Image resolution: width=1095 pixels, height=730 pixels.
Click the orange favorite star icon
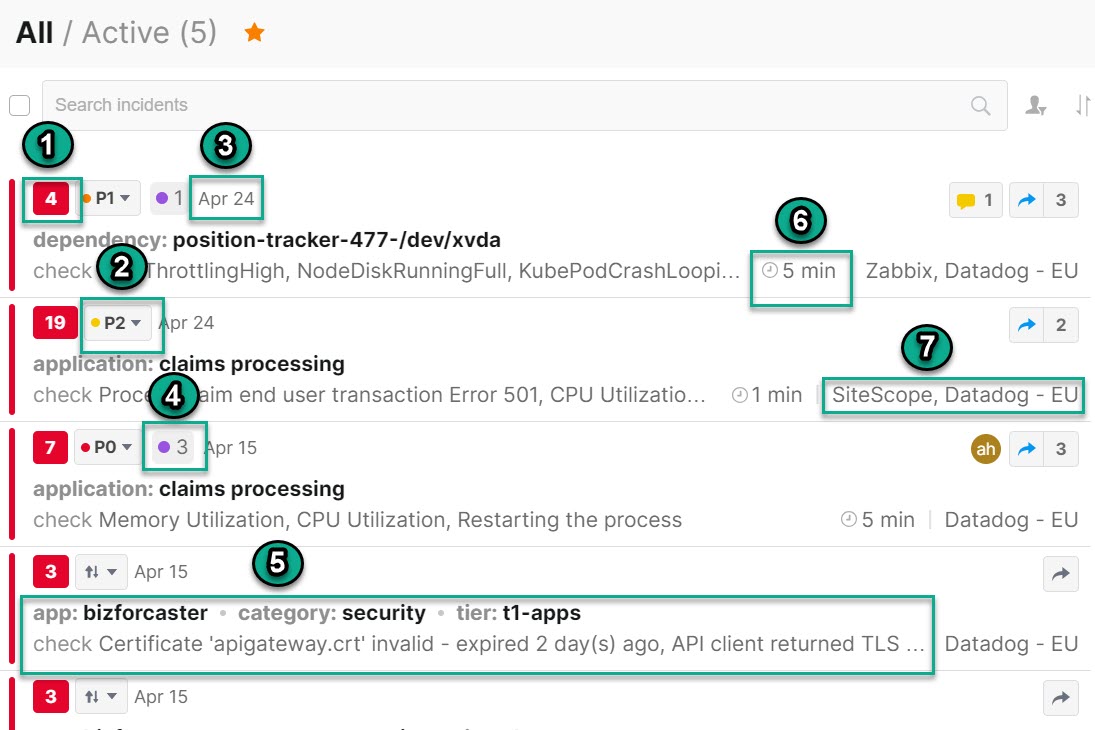click(x=255, y=33)
